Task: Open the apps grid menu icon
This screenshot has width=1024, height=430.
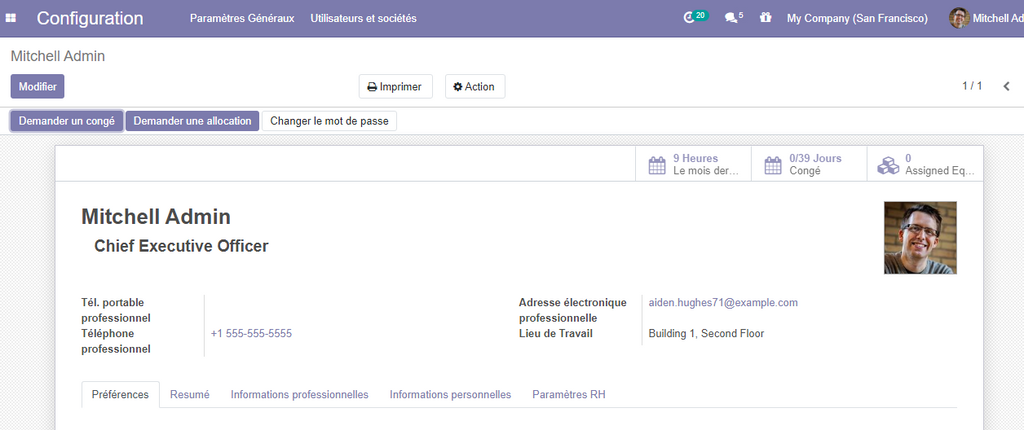Action: pos(12,18)
